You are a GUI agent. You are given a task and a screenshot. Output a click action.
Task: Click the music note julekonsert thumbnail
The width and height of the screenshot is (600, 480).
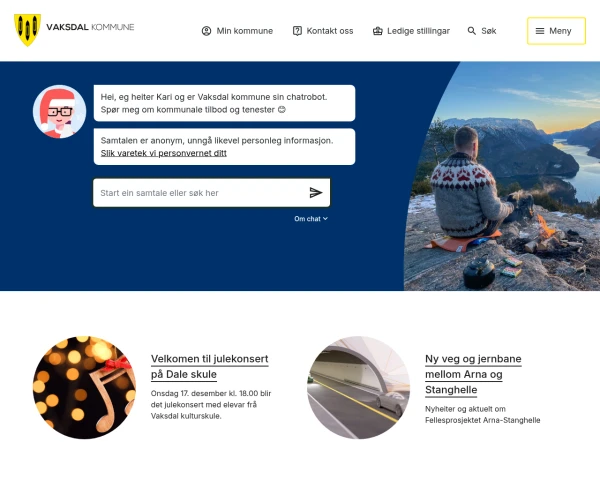[x=85, y=387]
